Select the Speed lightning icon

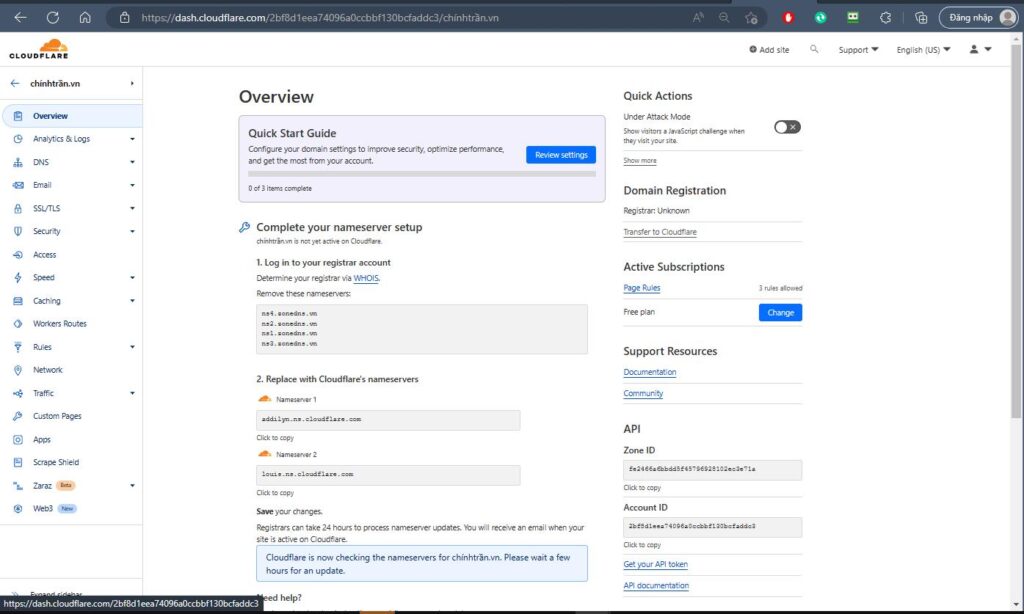(x=20, y=277)
